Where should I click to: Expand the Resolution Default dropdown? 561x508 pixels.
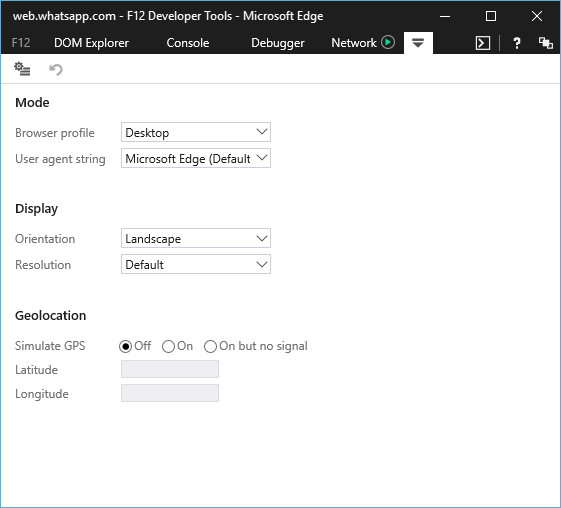196,264
